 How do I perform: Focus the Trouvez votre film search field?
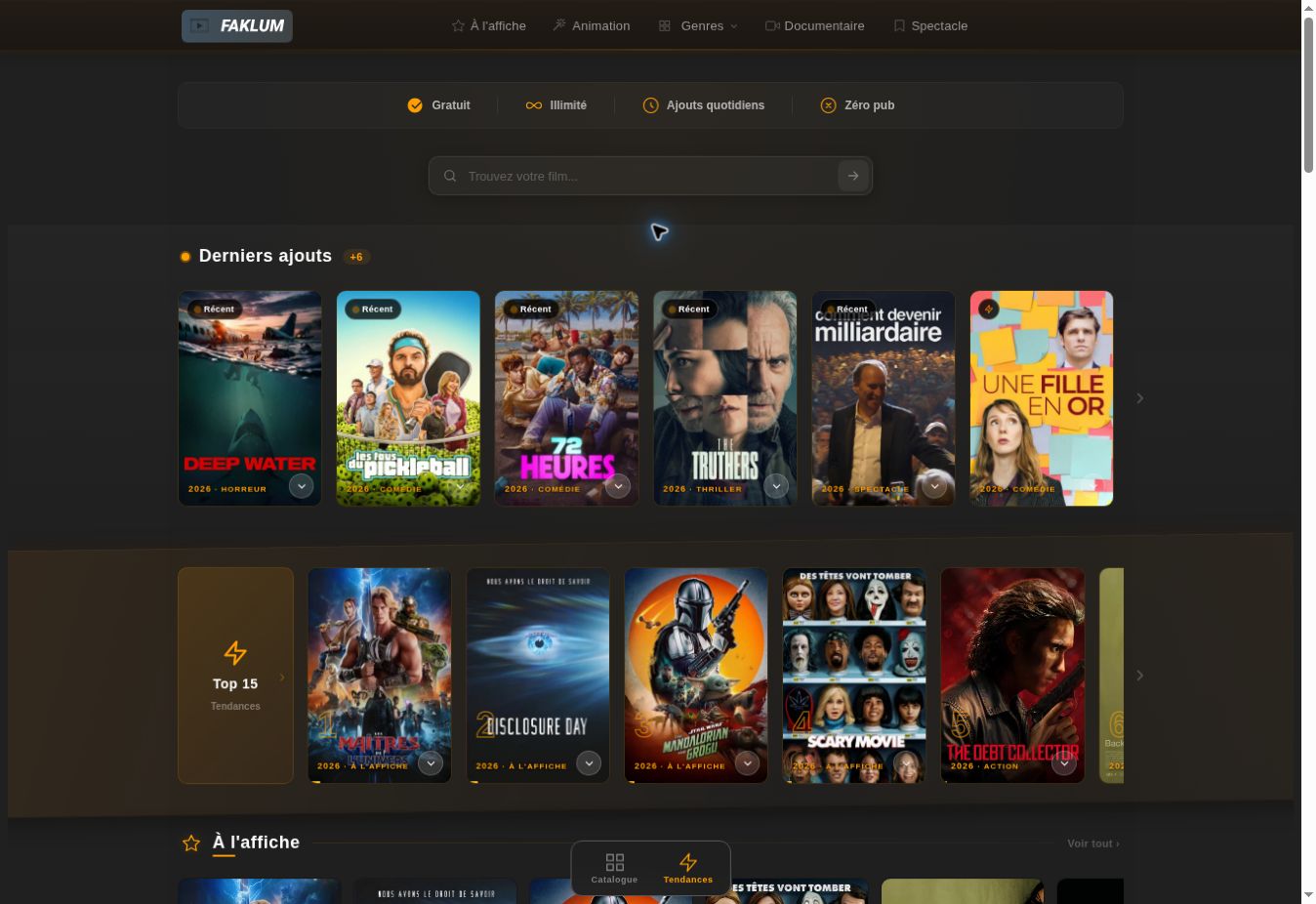click(649, 176)
